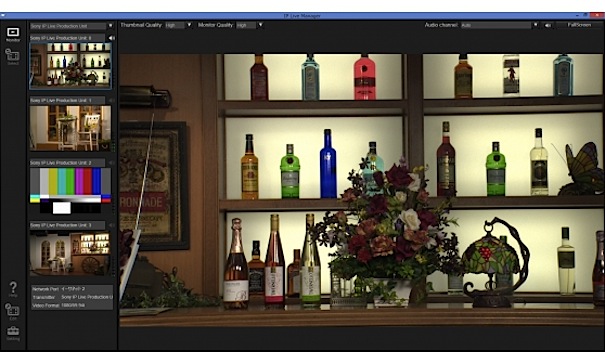Viewport: 605px width, 364px height.
Task: Toggle audio for Production Unit 1 thumbnail
Action: 111,100
